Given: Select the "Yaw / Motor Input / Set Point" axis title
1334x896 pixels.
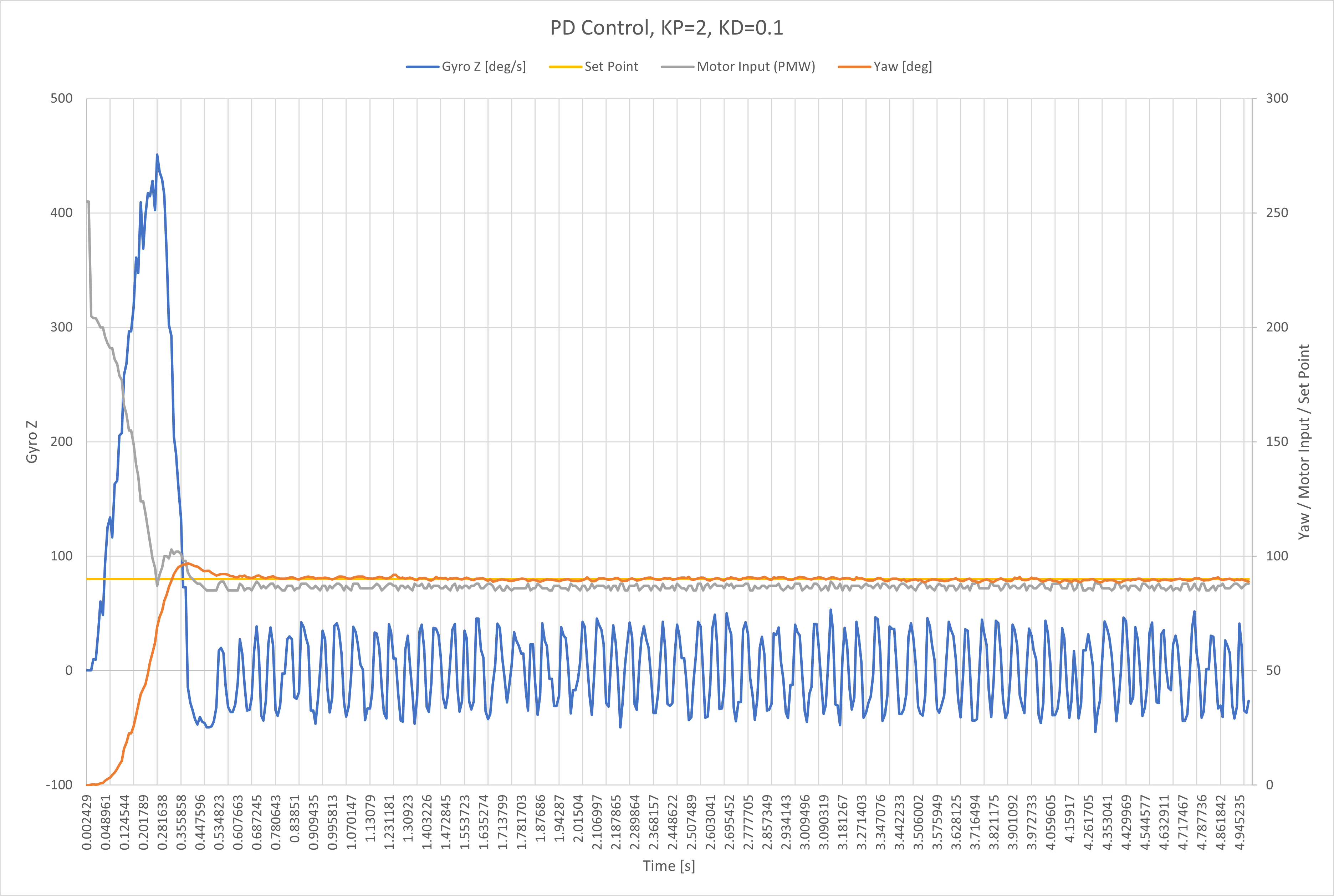Looking at the screenshot, I should tap(1303, 442).
